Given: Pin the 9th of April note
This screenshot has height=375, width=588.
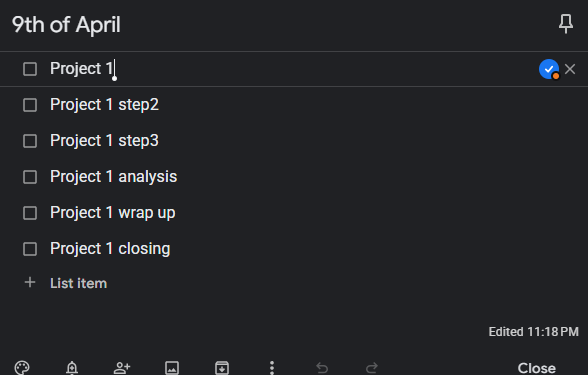Looking at the screenshot, I should coord(566,24).
